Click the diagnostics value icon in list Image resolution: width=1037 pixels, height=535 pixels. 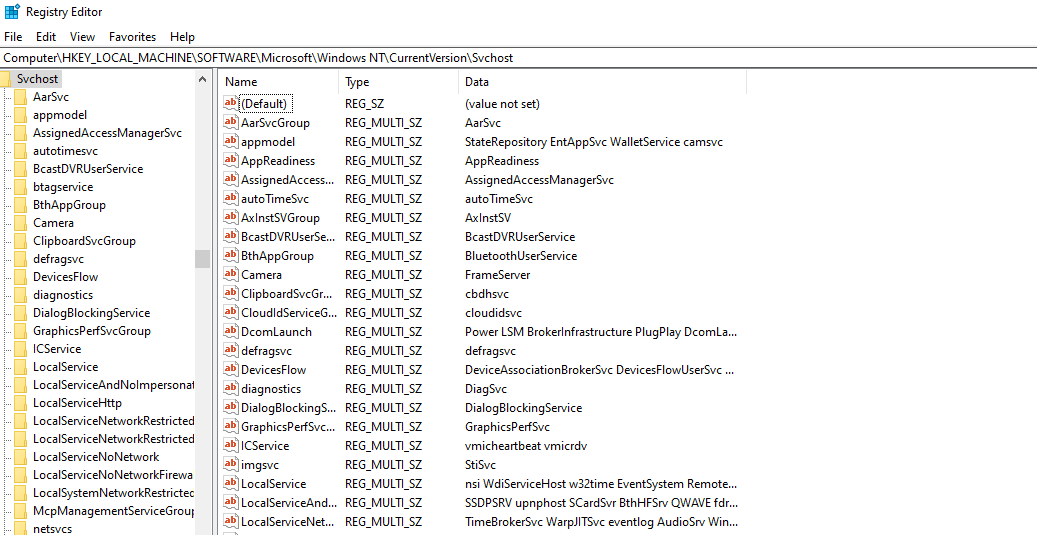[230, 389]
